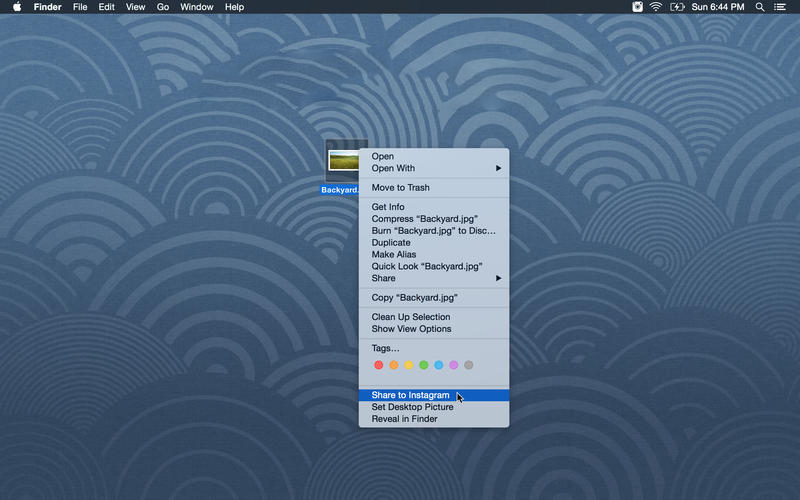Click the Instagram uploader menu bar icon
The height and width of the screenshot is (500, 800).
(x=638, y=7)
